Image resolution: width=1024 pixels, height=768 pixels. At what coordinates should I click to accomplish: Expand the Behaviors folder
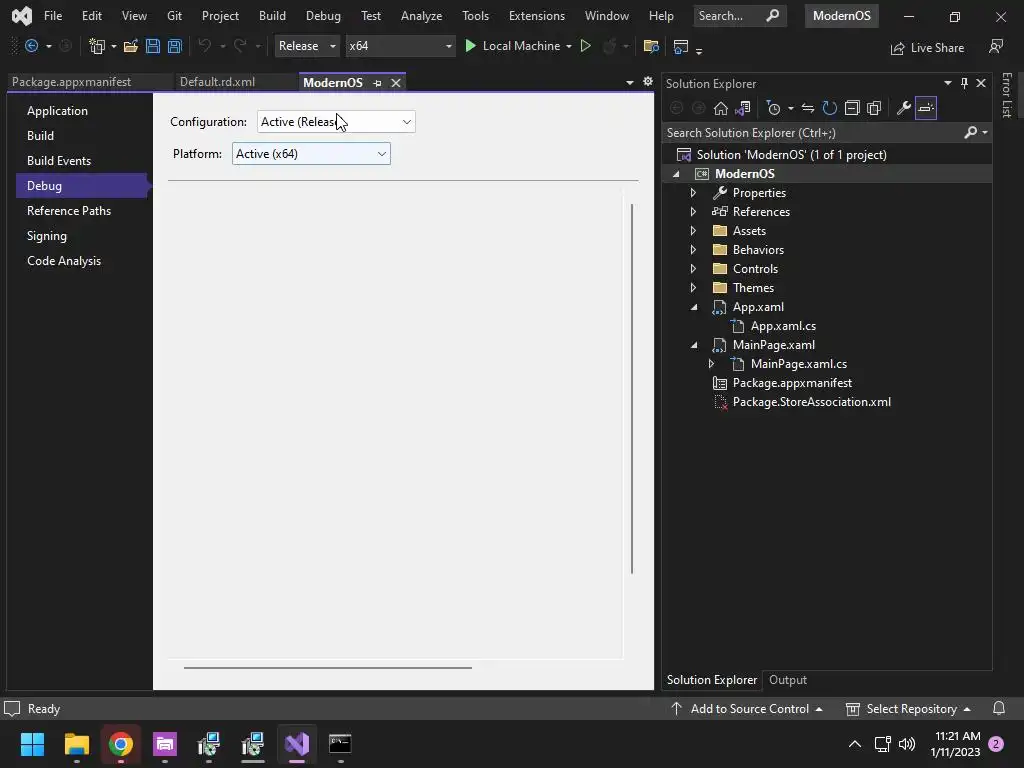pos(693,249)
